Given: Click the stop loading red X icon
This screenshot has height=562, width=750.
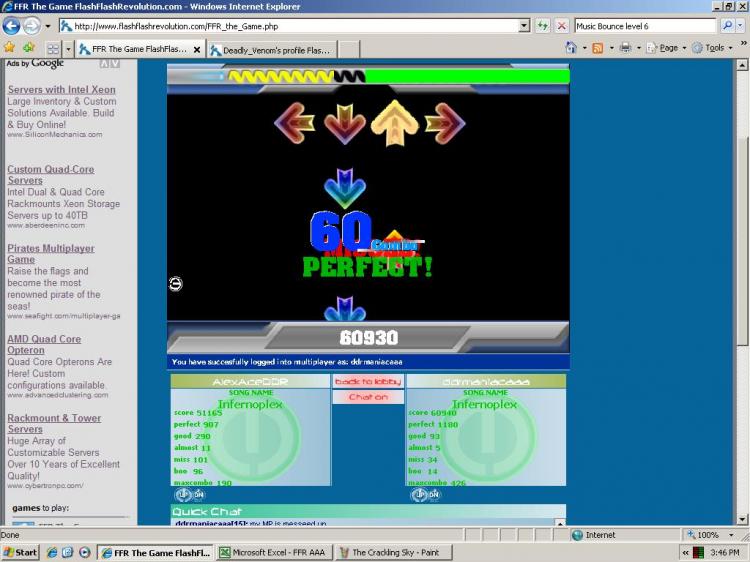Looking at the screenshot, I should click(562, 26).
